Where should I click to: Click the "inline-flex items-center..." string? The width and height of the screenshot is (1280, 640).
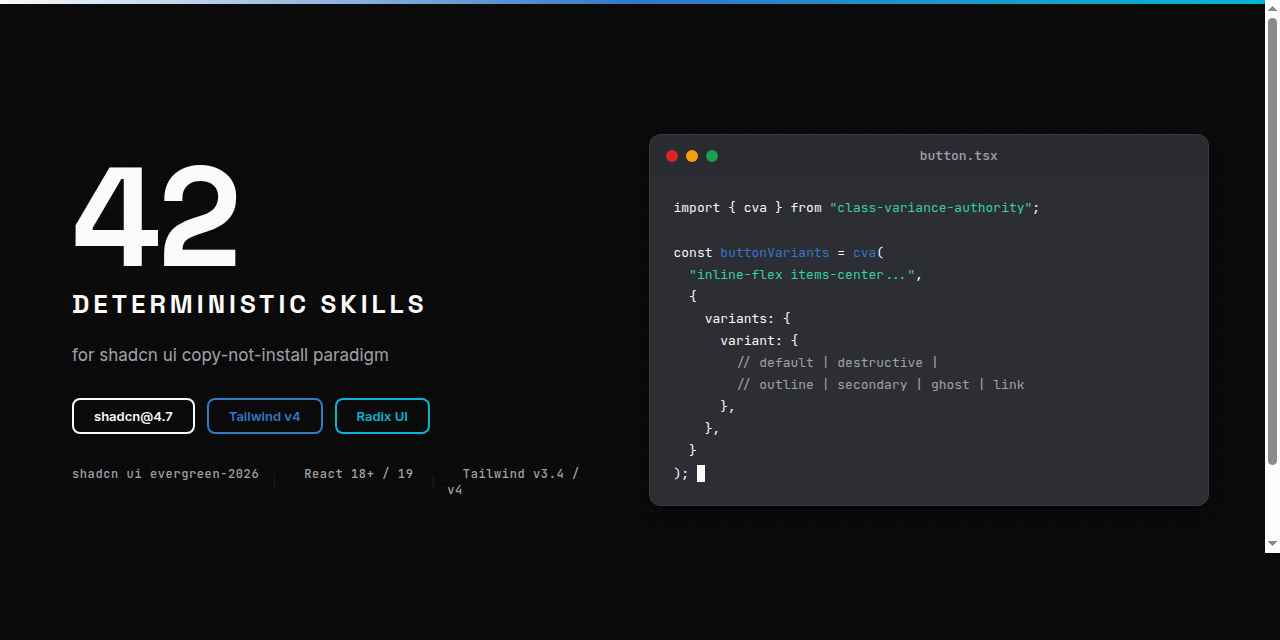802,275
